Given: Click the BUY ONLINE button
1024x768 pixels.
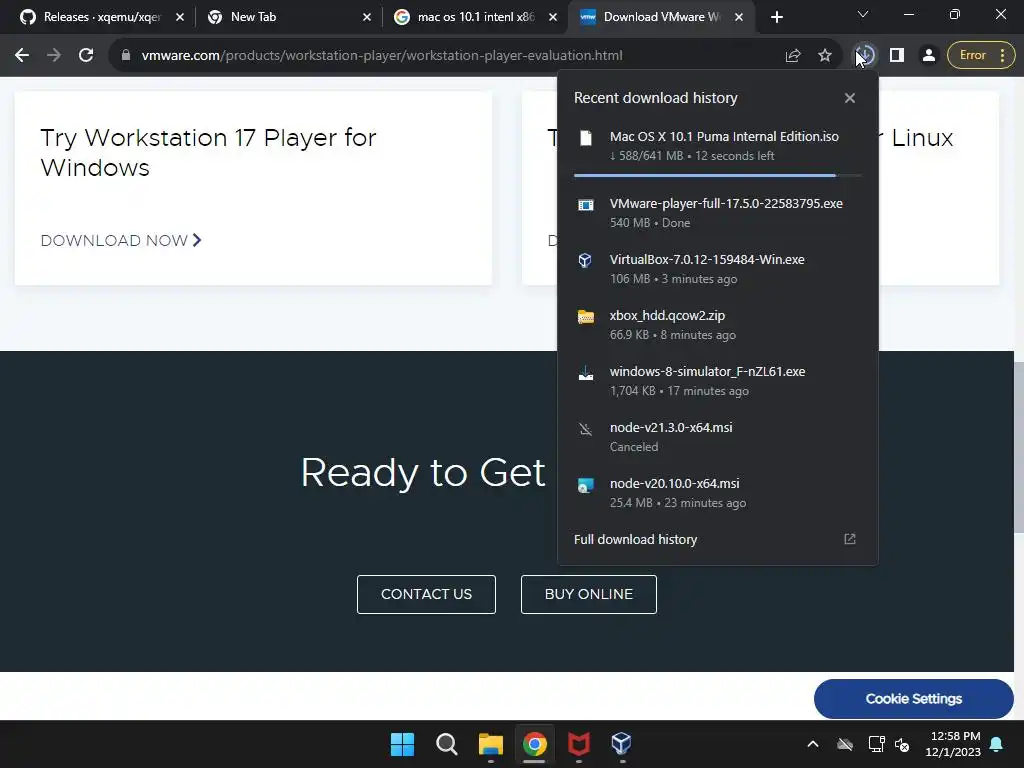Looking at the screenshot, I should coord(589,594).
